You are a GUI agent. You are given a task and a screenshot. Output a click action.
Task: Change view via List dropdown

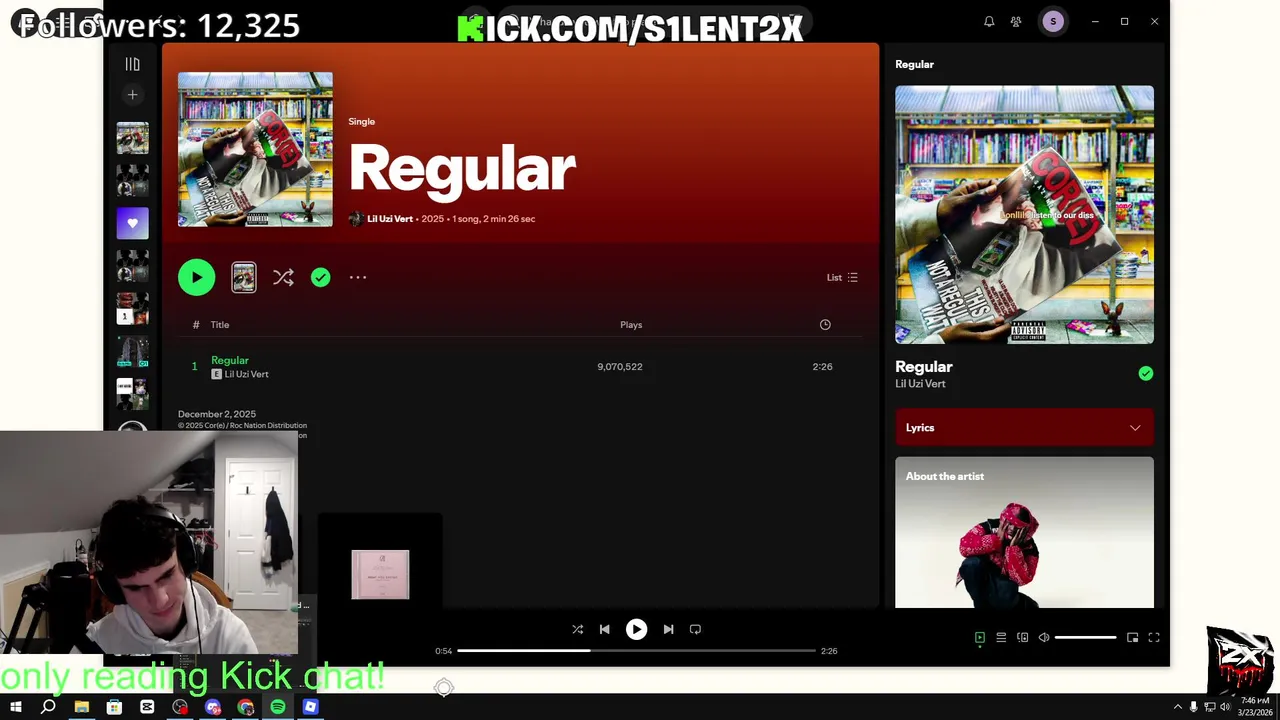842,277
